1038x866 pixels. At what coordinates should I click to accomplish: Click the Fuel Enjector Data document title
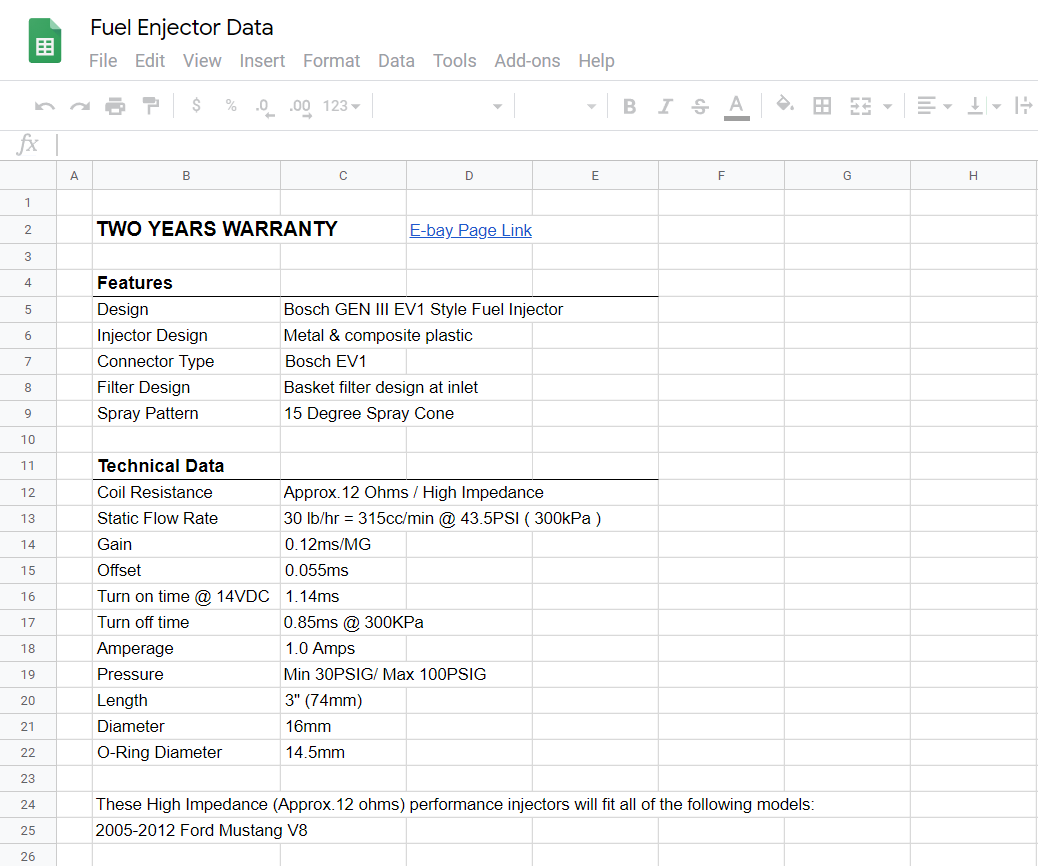click(x=181, y=28)
